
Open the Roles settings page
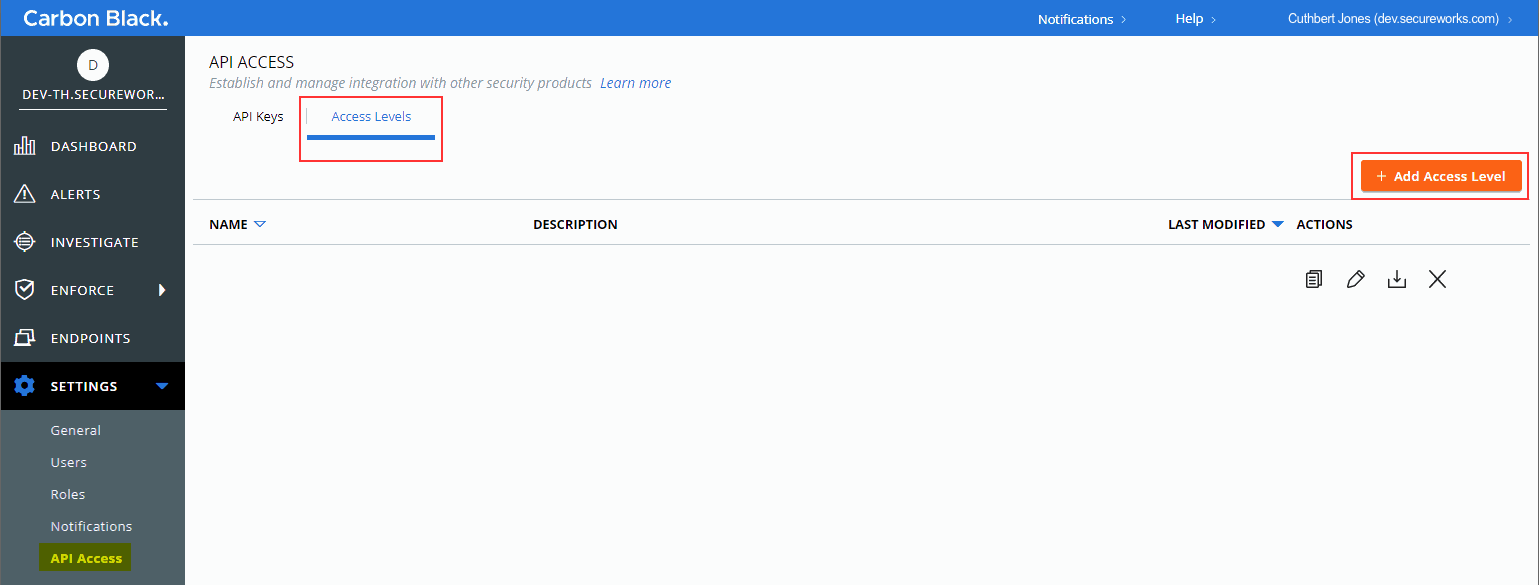point(68,494)
